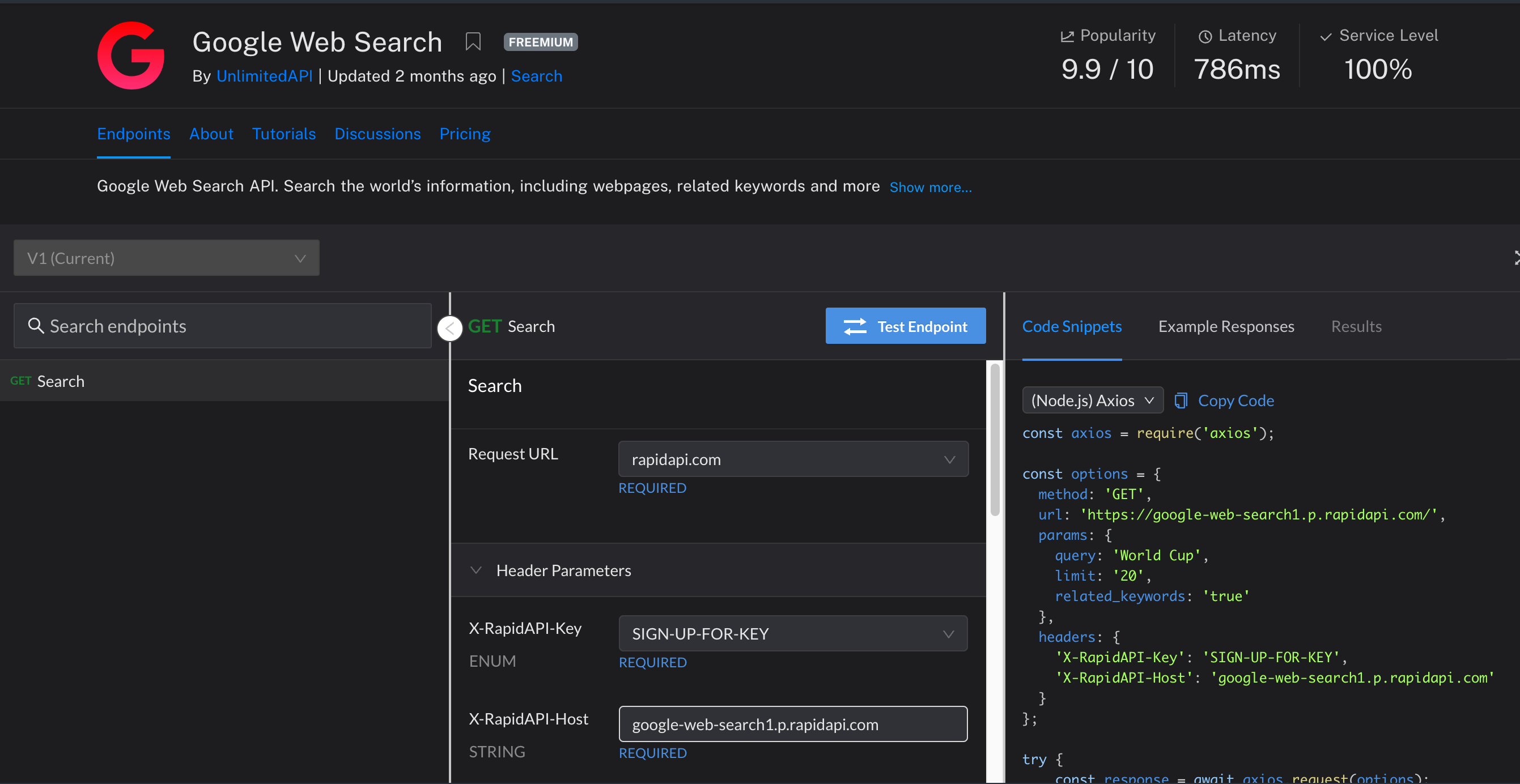Collapse the Header Parameters section
Image resolution: width=1520 pixels, height=784 pixels.
476,570
